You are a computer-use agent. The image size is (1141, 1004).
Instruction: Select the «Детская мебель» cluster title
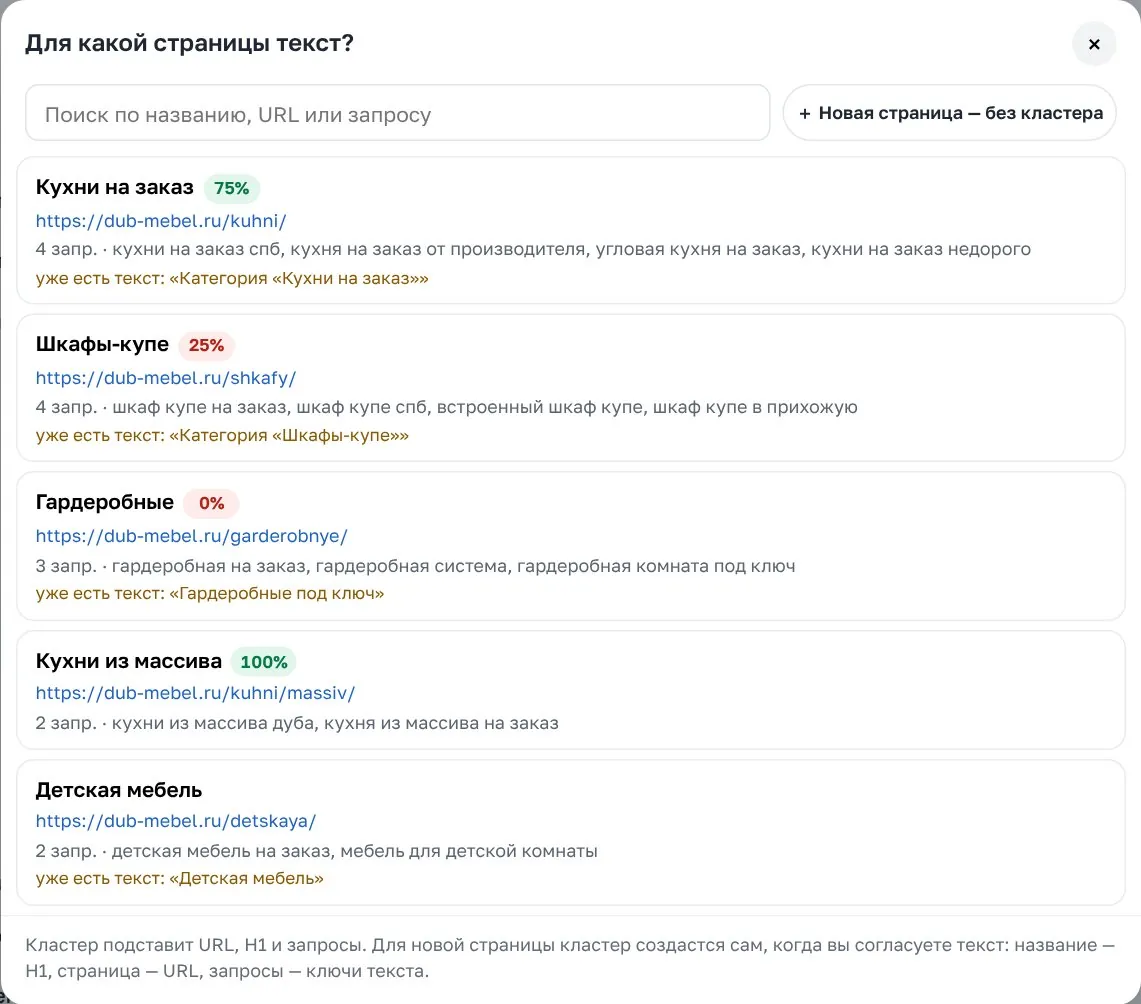[x=119, y=790]
